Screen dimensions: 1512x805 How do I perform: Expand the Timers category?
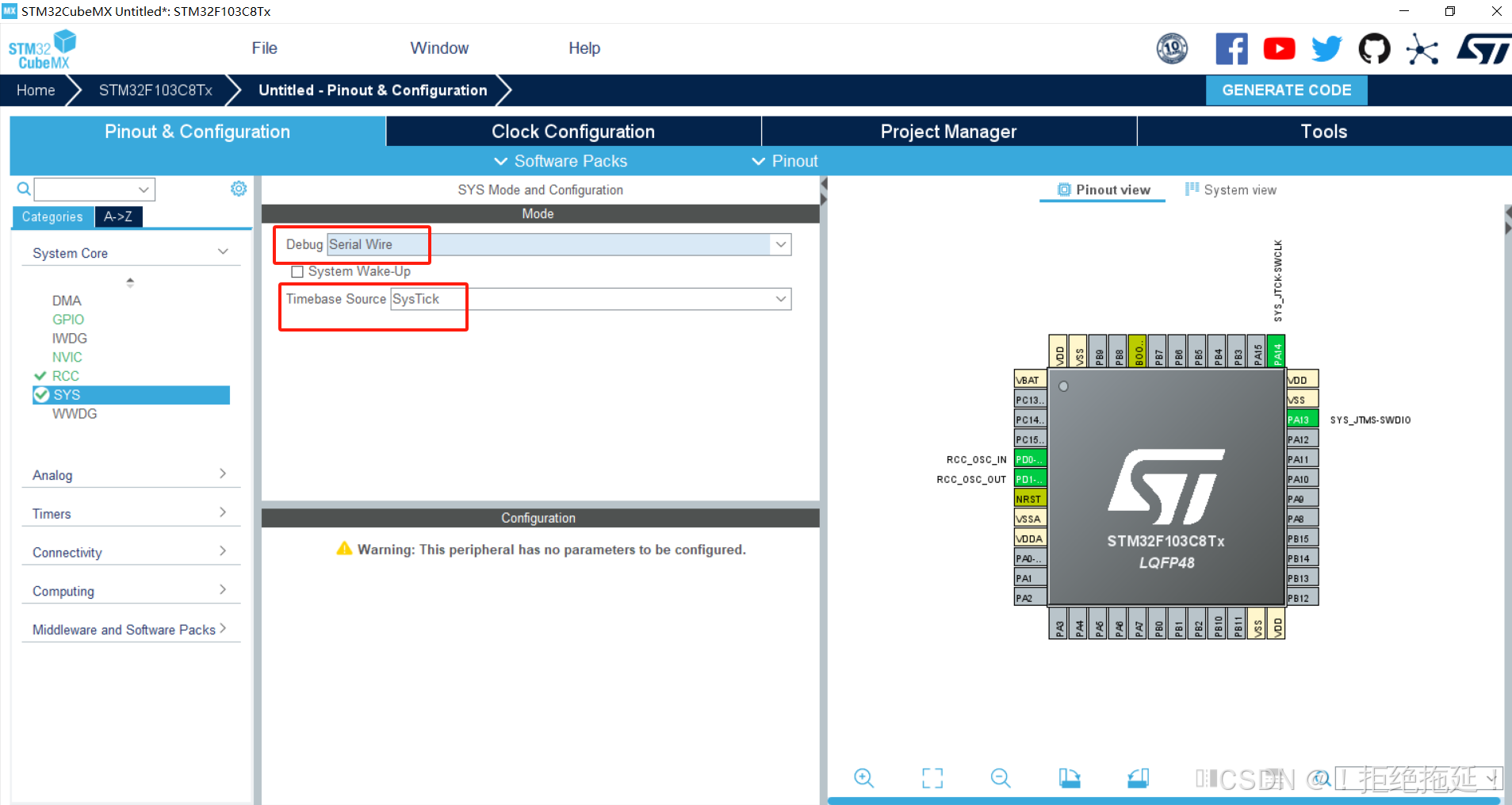[223, 513]
